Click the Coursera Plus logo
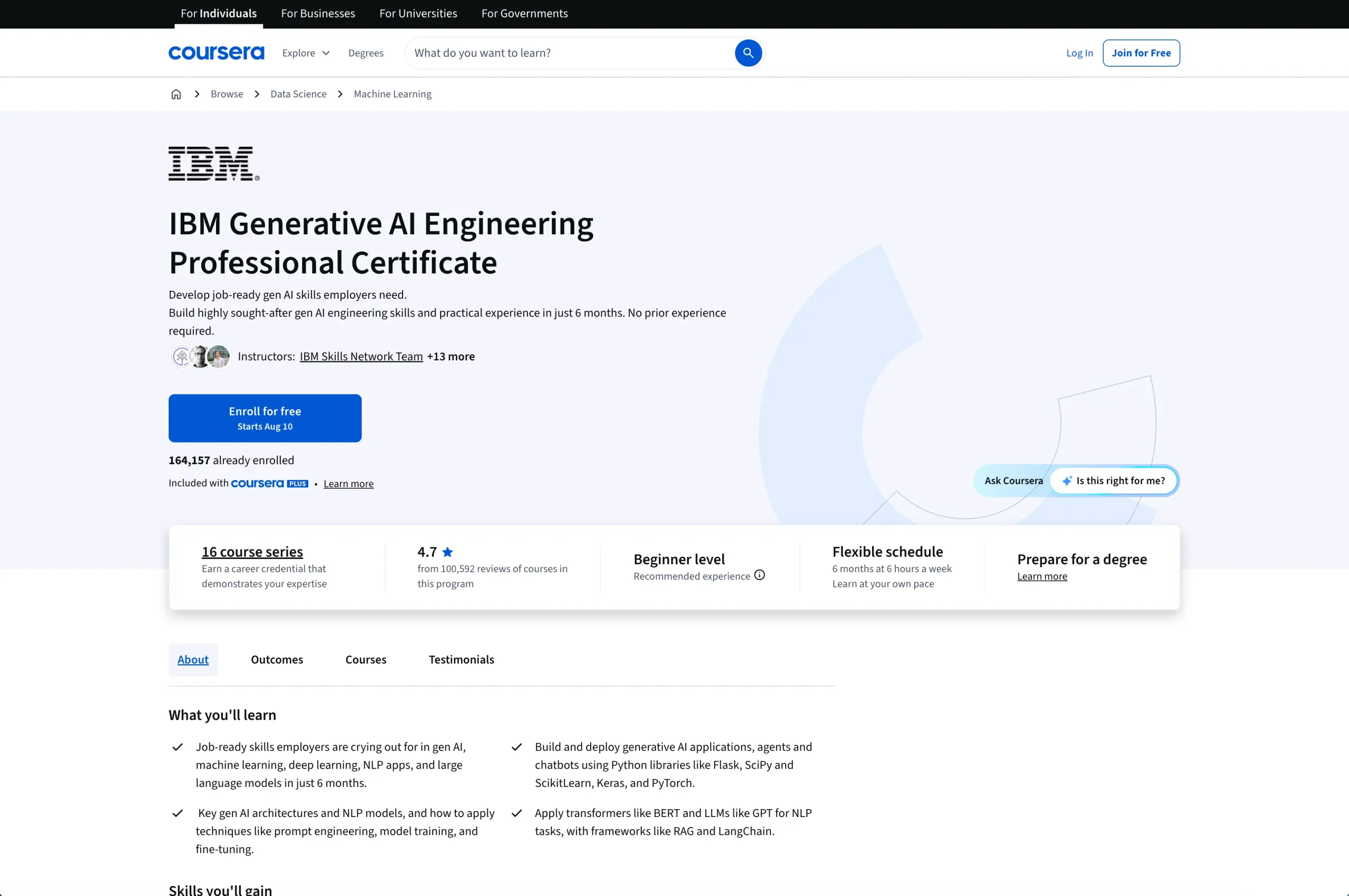 [x=269, y=484]
